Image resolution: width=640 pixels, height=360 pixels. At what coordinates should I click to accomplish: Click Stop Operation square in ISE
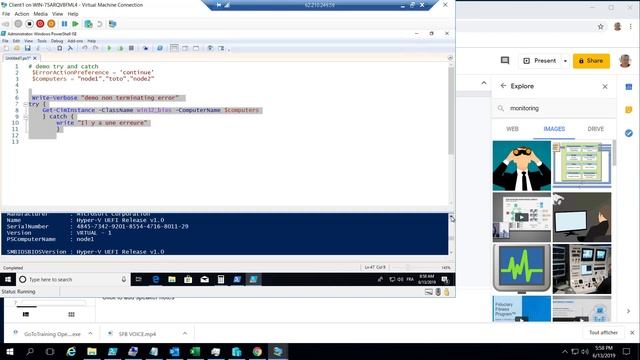pyautogui.click(x=131, y=48)
